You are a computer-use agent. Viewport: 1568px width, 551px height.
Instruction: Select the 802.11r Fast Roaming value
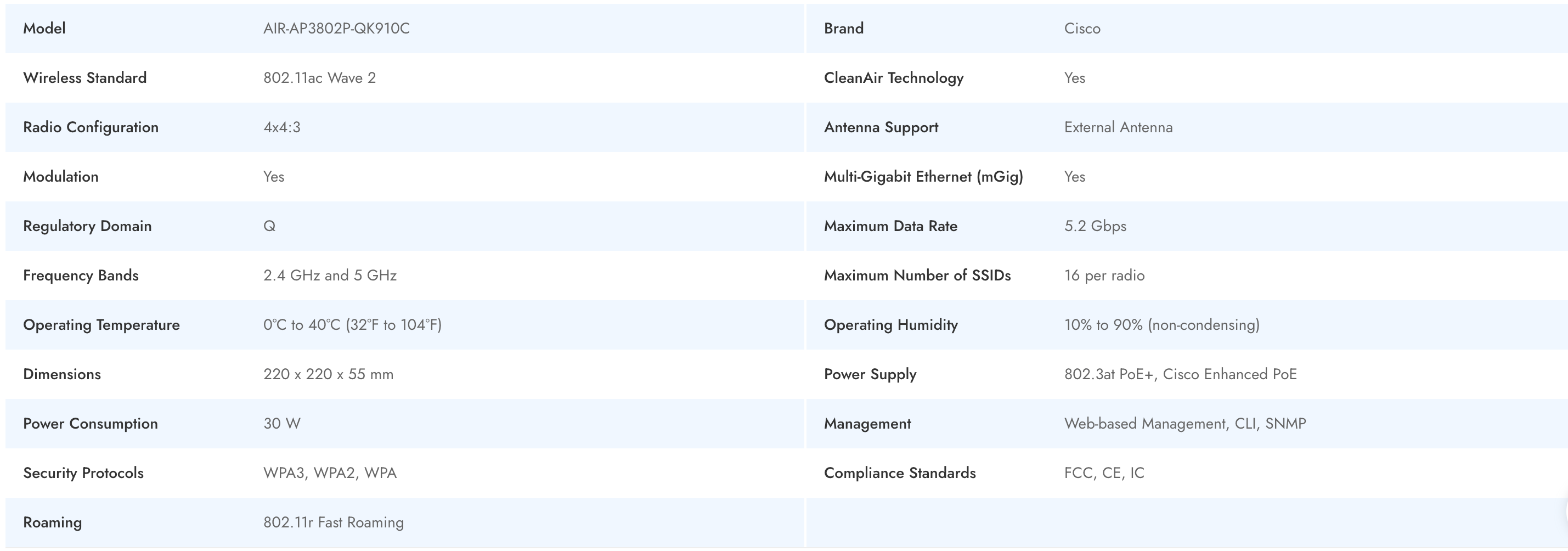coord(333,522)
